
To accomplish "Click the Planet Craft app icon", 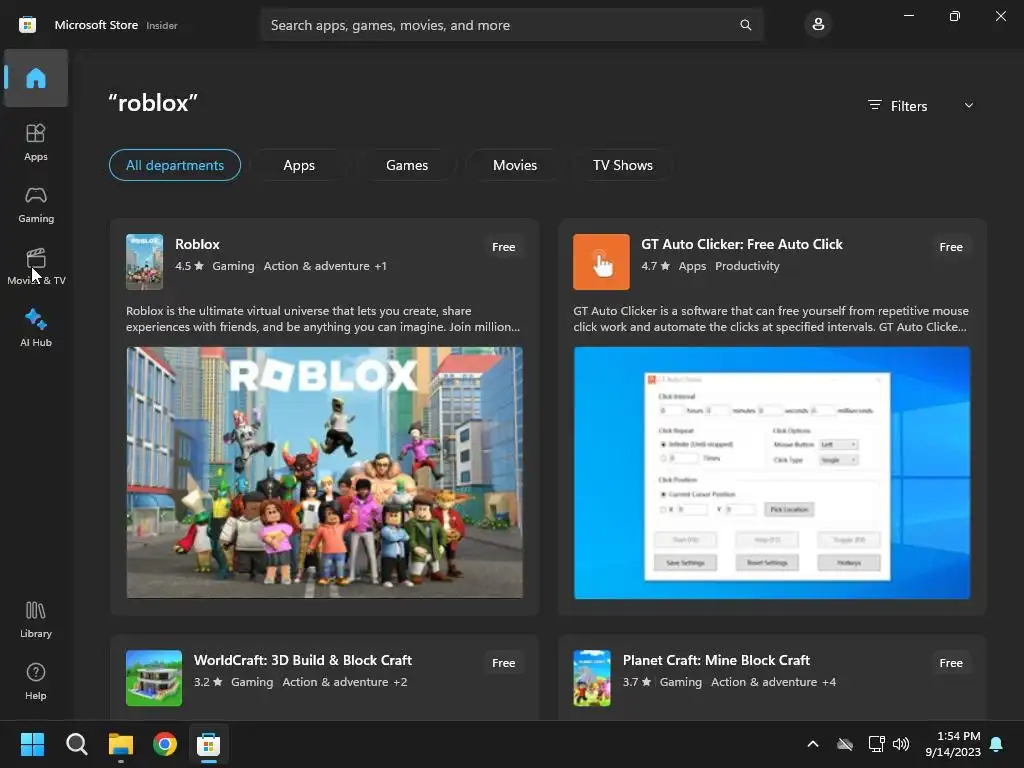I will pos(592,678).
